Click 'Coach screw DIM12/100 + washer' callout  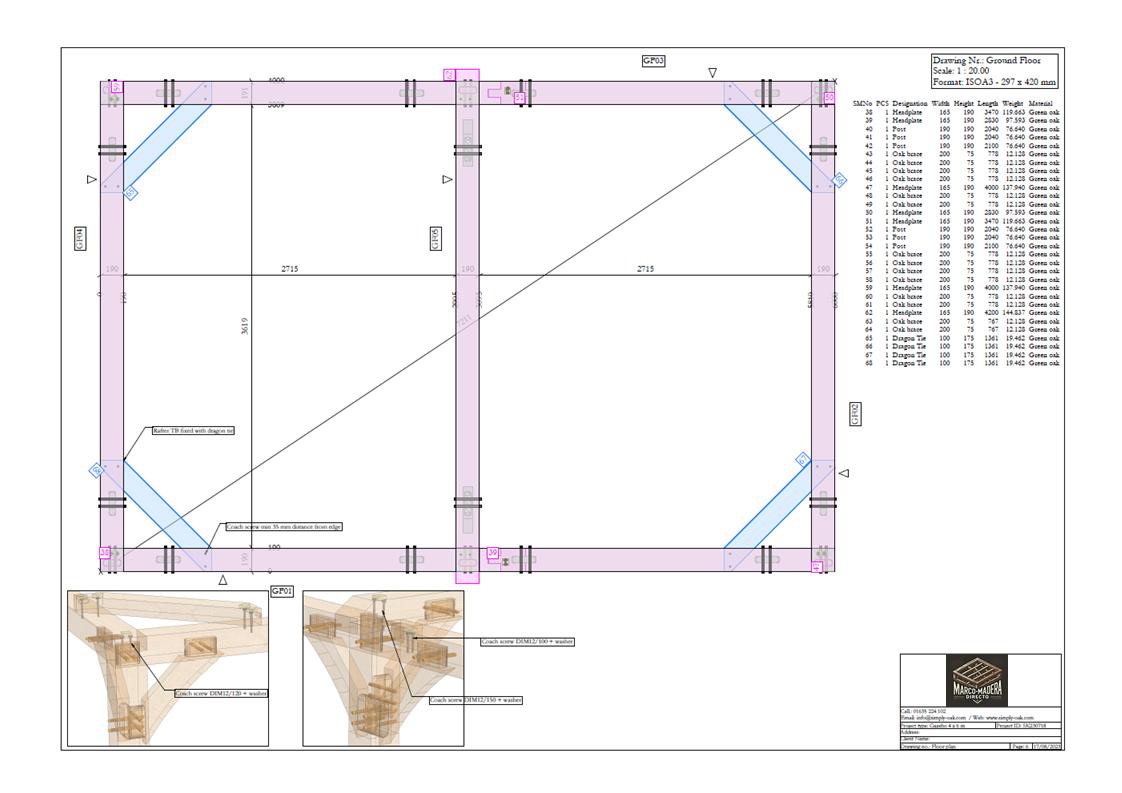tap(527, 641)
